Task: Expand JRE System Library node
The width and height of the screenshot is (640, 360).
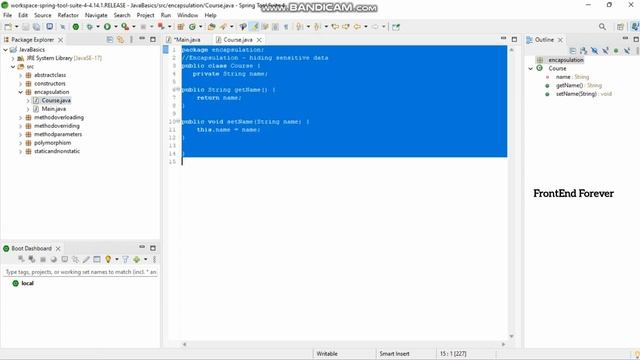Action: pos(13,58)
